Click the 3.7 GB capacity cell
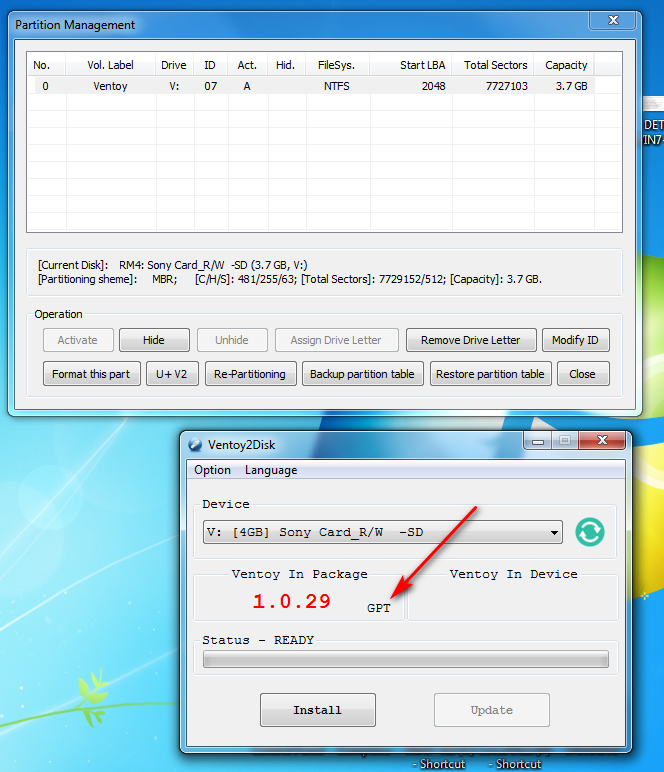The height and width of the screenshot is (772, 664). 571,86
